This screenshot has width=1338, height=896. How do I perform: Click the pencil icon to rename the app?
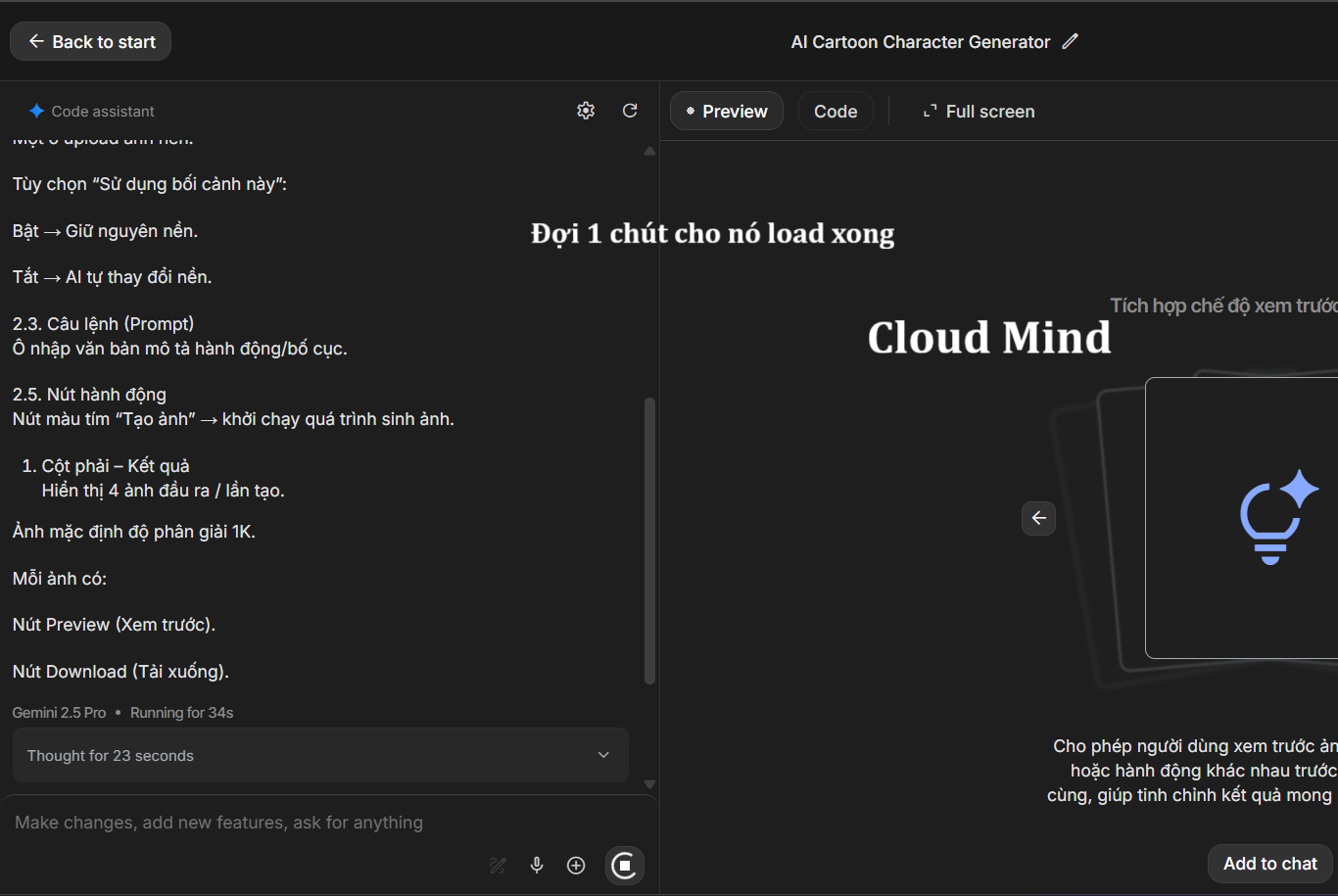1070,41
